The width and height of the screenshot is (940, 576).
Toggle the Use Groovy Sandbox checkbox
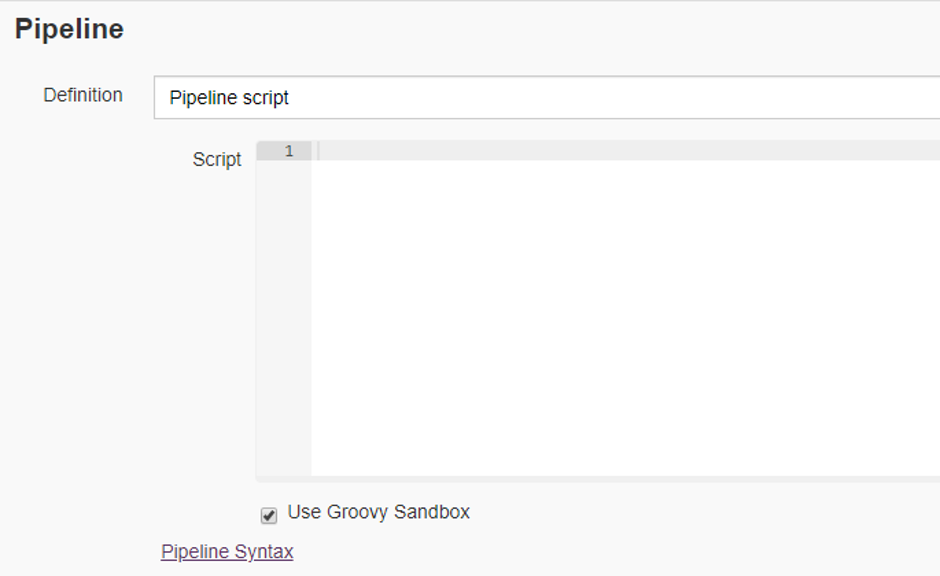[x=269, y=516]
